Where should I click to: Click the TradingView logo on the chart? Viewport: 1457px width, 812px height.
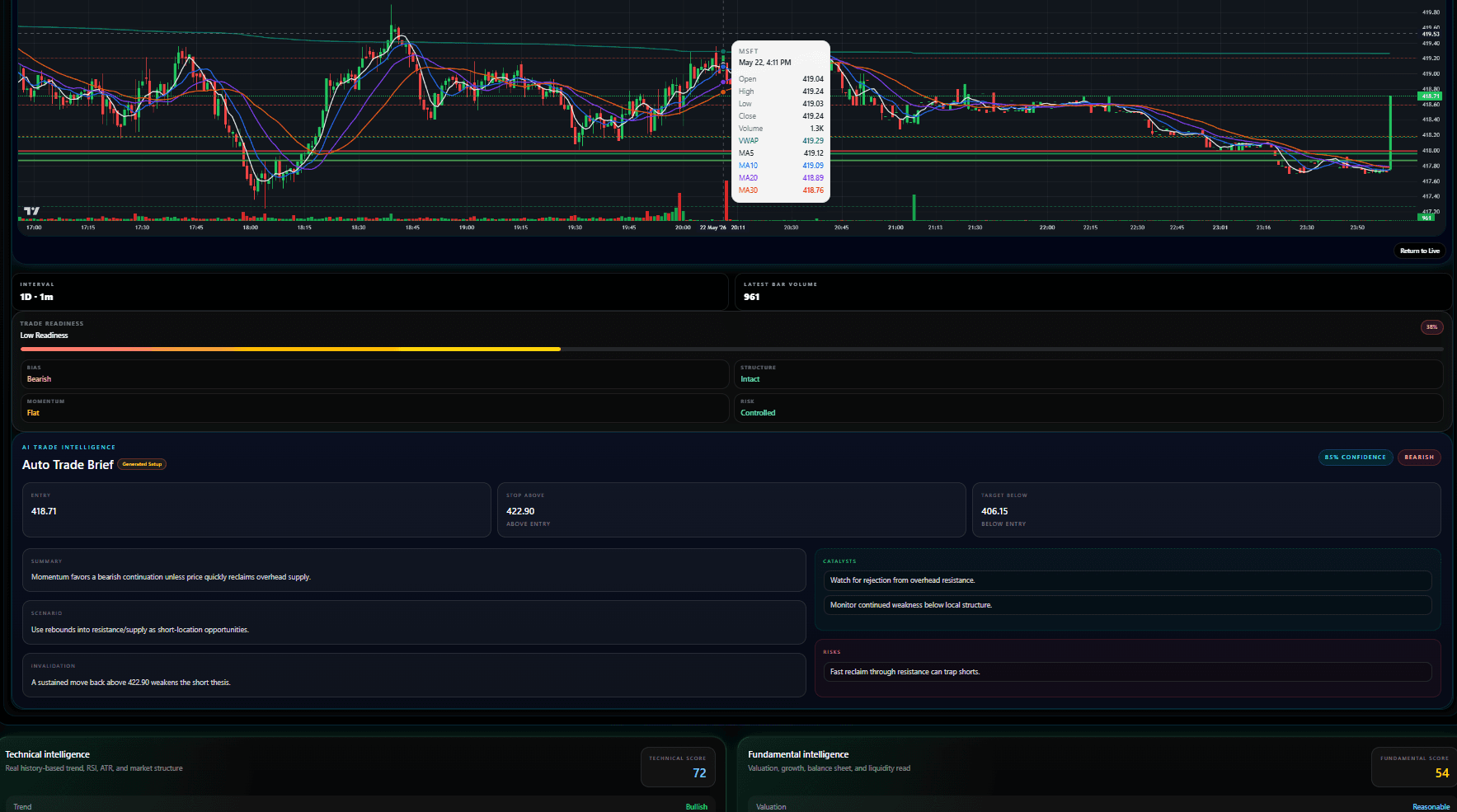click(31, 211)
